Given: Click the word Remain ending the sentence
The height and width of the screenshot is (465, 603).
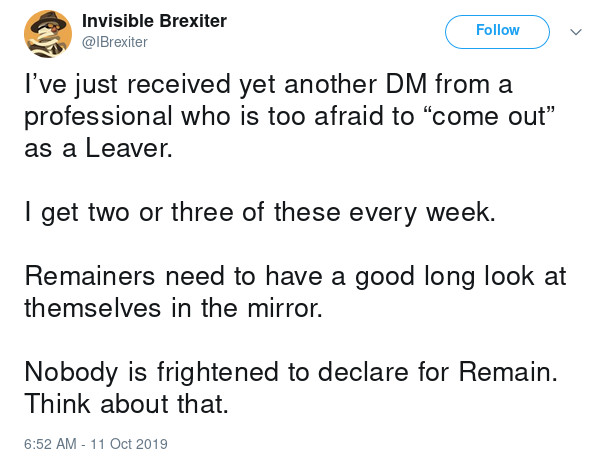Looking at the screenshot, I should [x=508, y=372].
